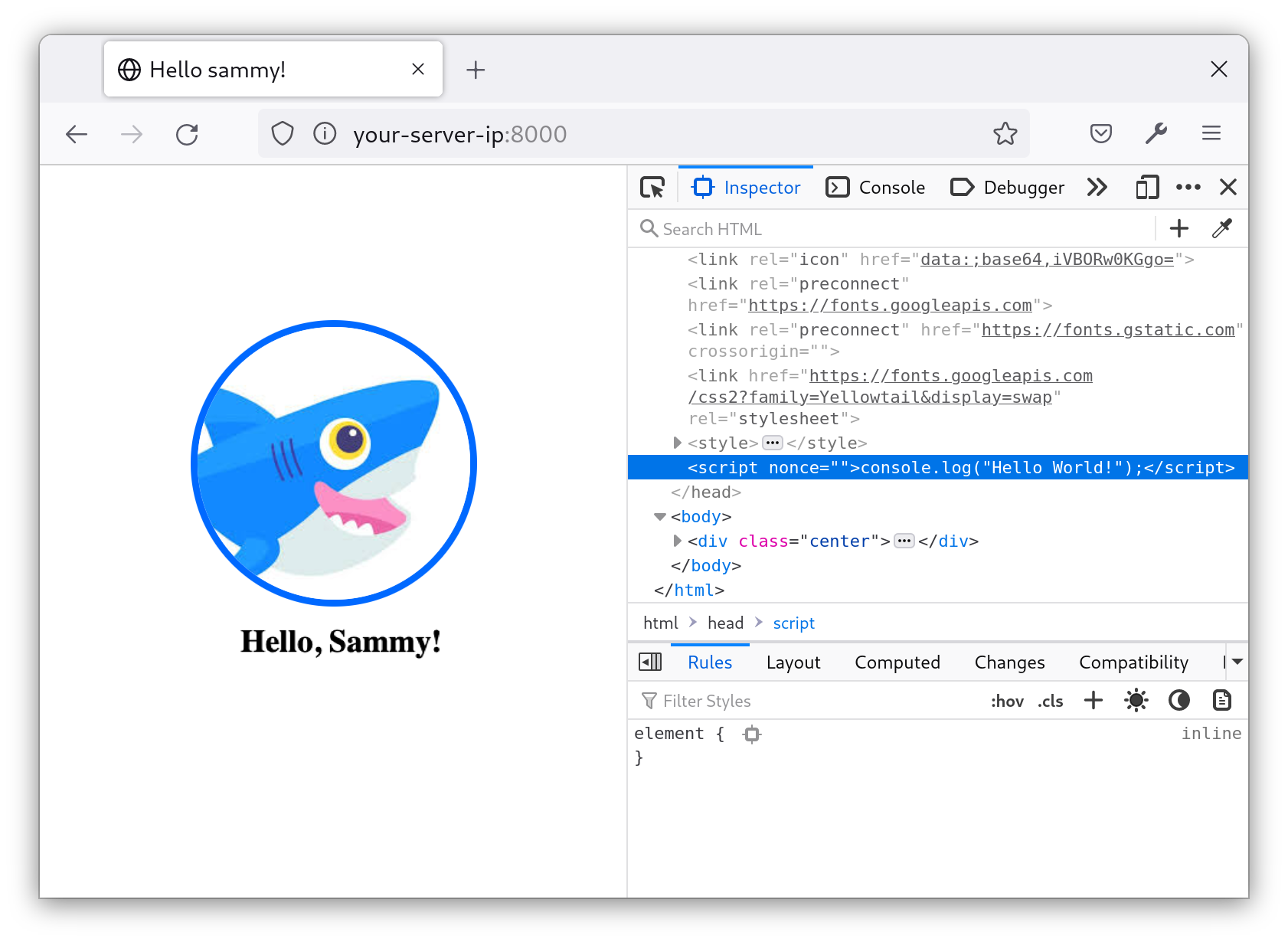Toggle the .cls classes panel
The image size is (1288, 942).
coord(1051,701)
